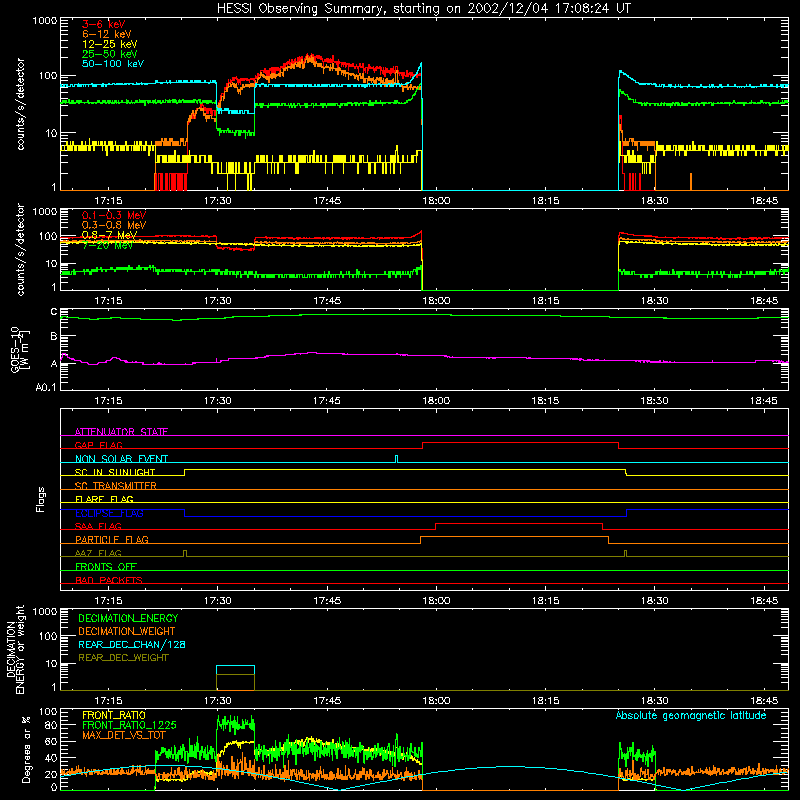
Task: Click the NON_SOLAR_EVENT spike in Flags panel
Action: [x=396, y=459]
